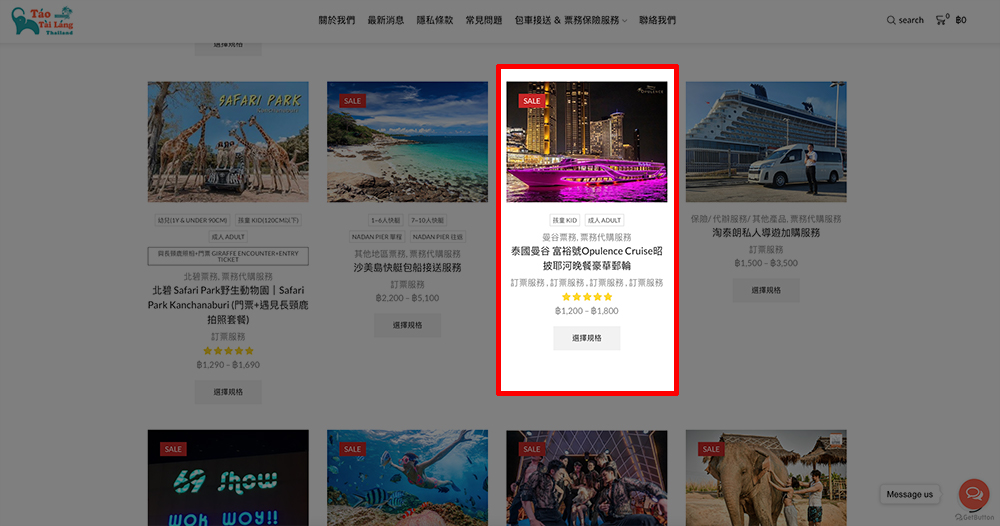The width and height of the screenshot is (1000, 526).
Task: Open the 隱私條款 menu item
Action: click(x=435, y=20)
